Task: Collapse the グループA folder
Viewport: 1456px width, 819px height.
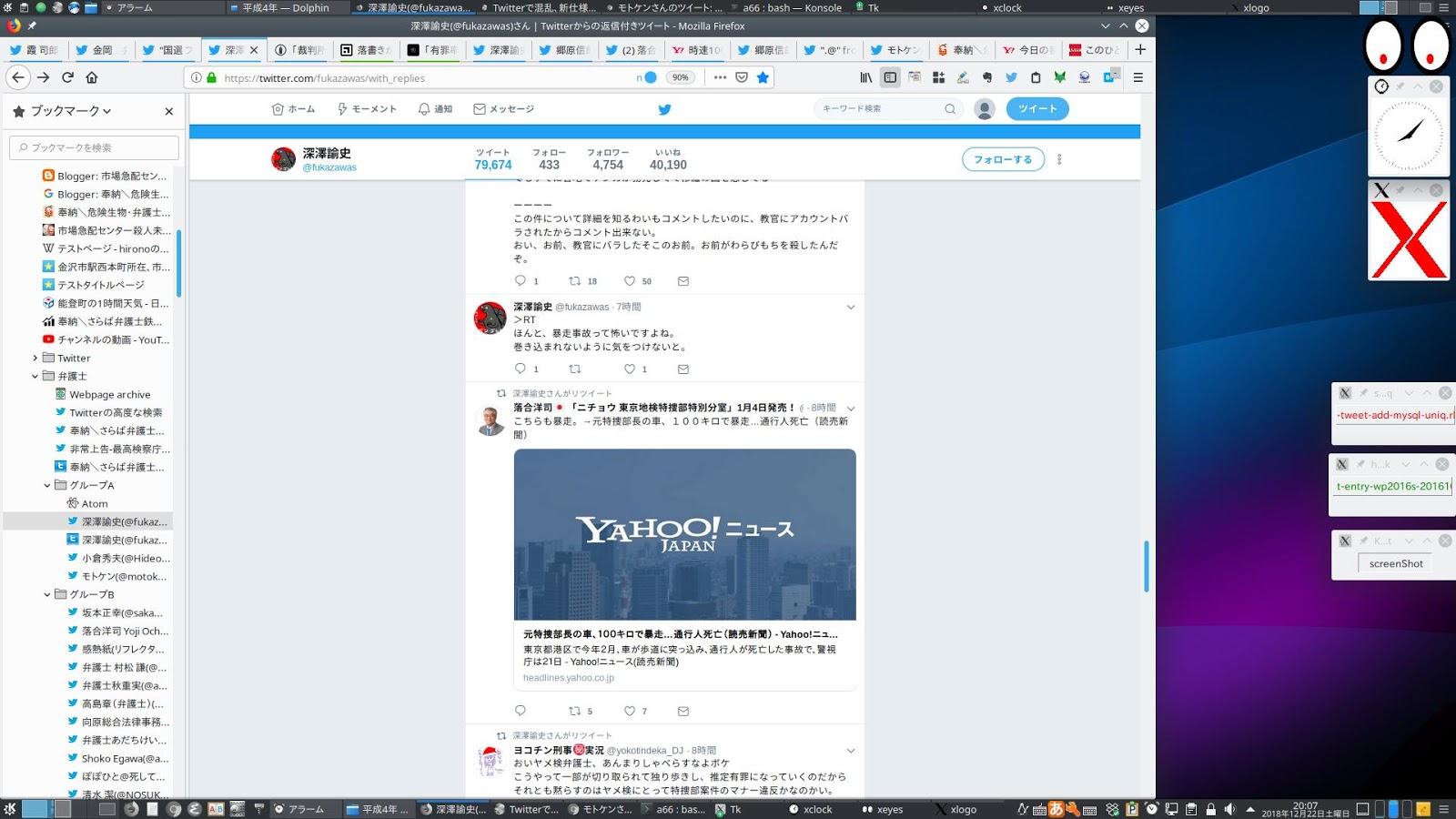Action: [47, 485]
